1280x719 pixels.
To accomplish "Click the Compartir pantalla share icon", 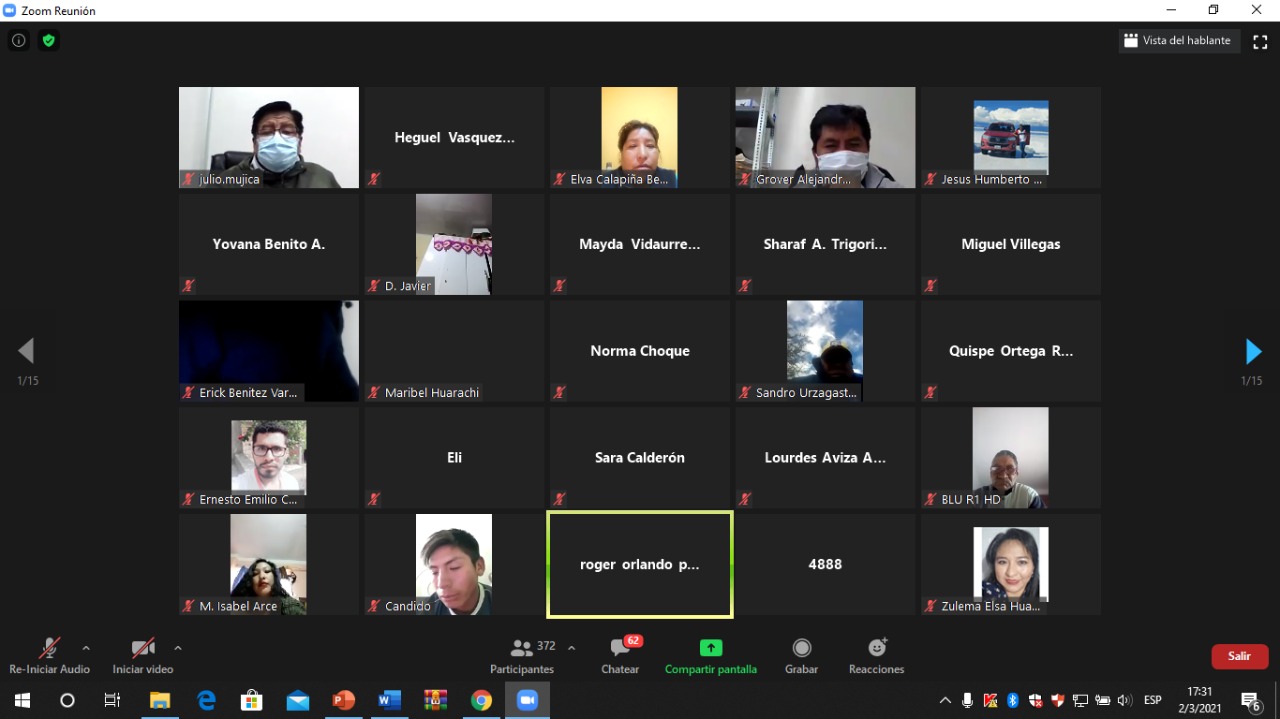I will click(711, 648).
